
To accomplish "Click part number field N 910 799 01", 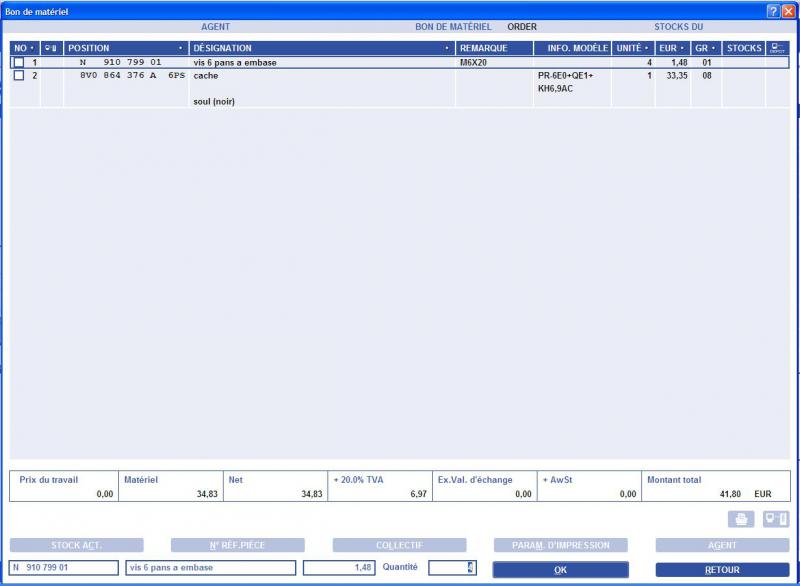I will point(64,567).
